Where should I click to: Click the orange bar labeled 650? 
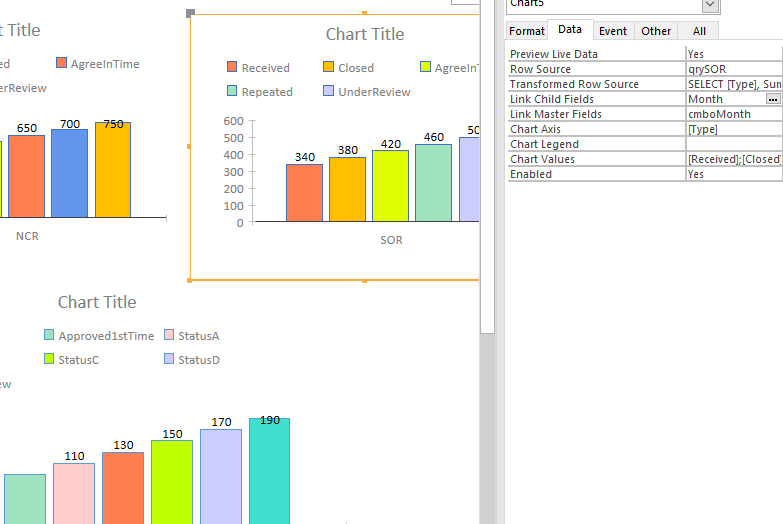tap(26, 176)
